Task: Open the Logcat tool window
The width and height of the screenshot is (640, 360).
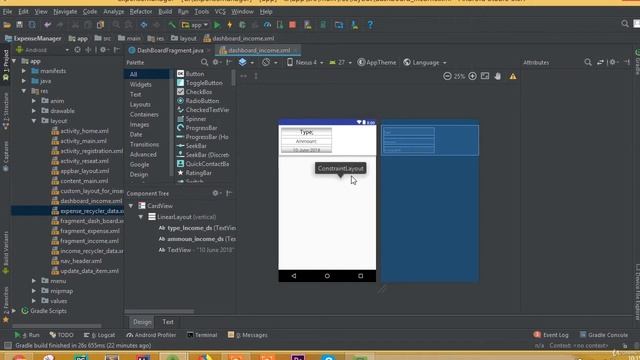Action: (99, 335)
